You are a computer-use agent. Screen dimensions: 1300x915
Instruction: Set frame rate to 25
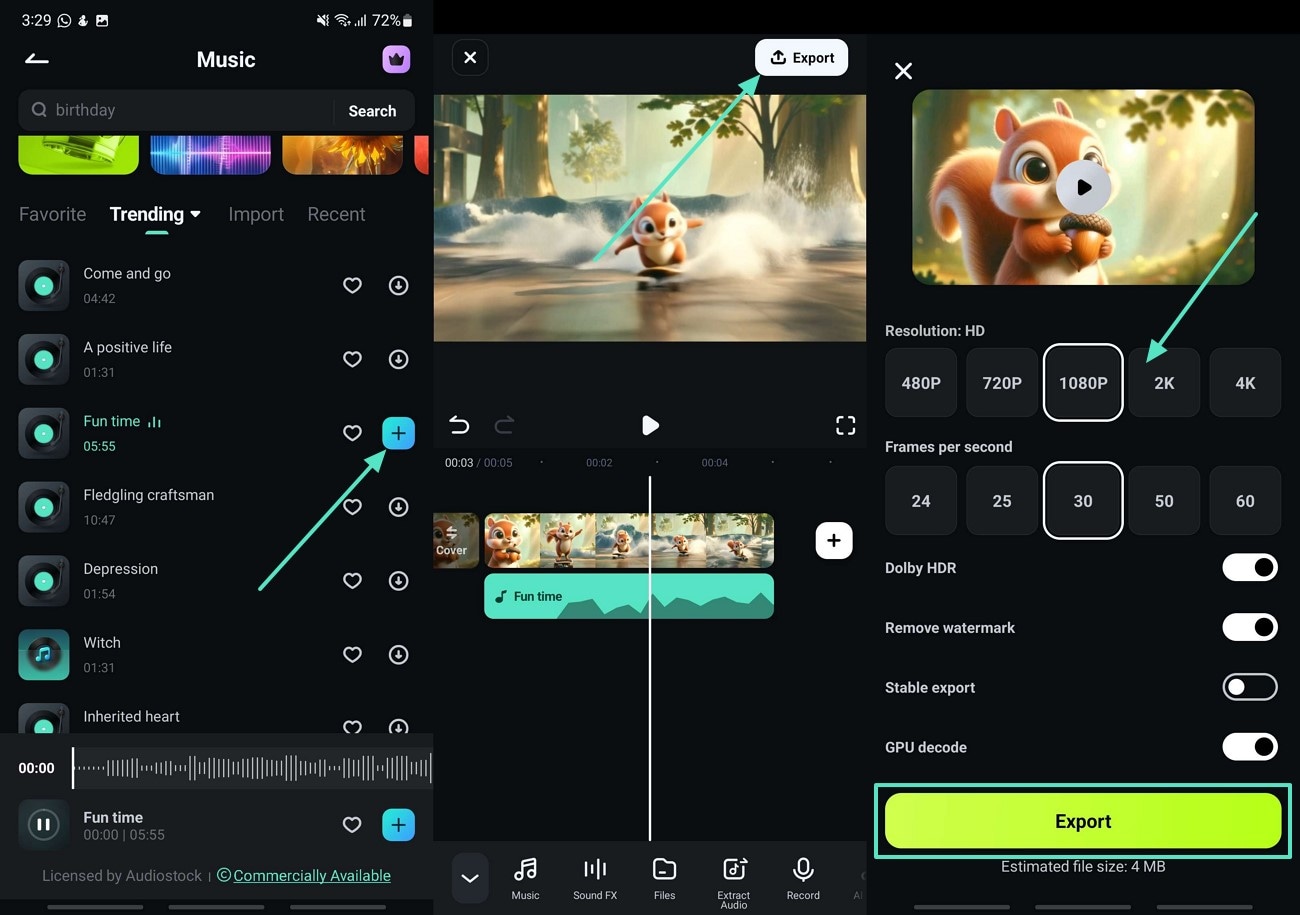(x=1002, y=501)
